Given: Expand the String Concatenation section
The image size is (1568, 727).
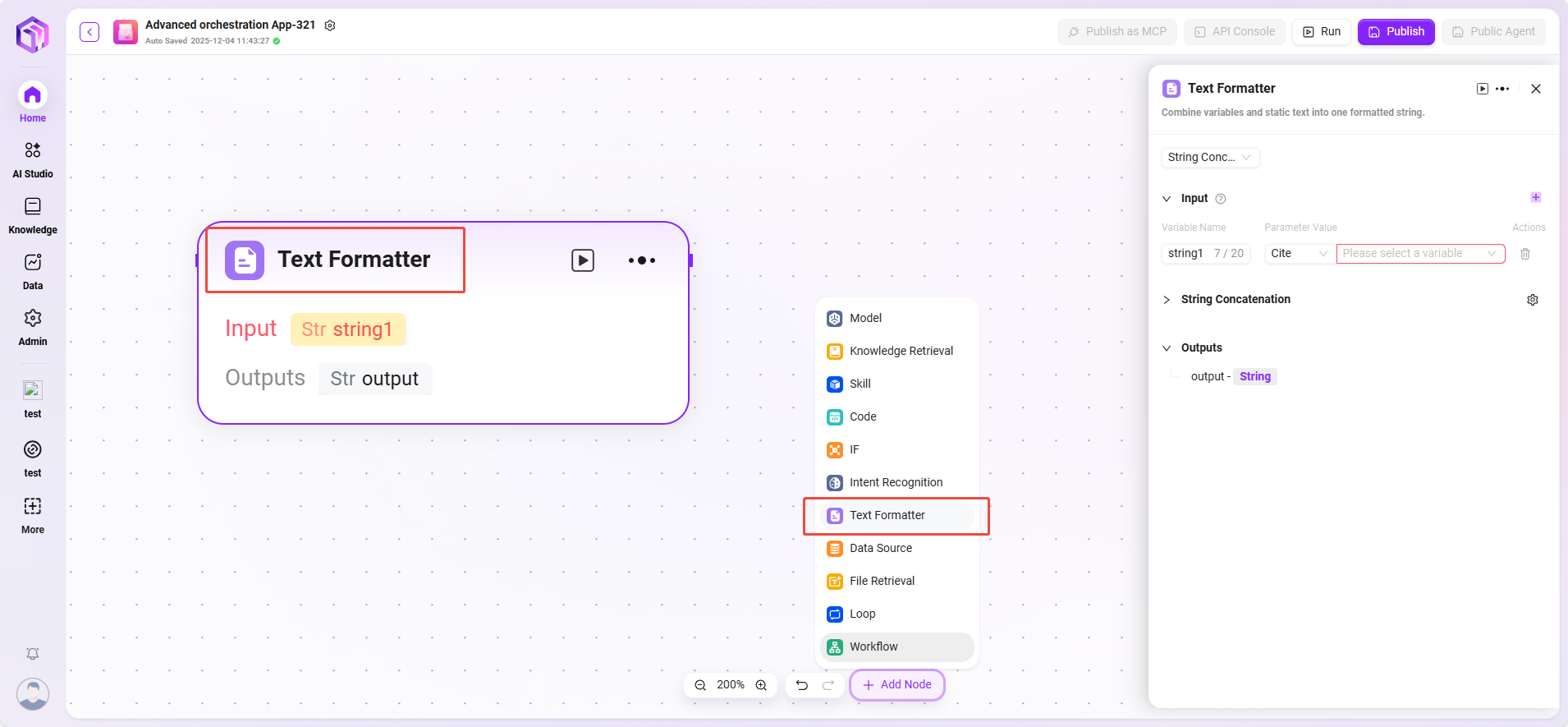Looking at the screenshot, I should tap(1167, 300).
